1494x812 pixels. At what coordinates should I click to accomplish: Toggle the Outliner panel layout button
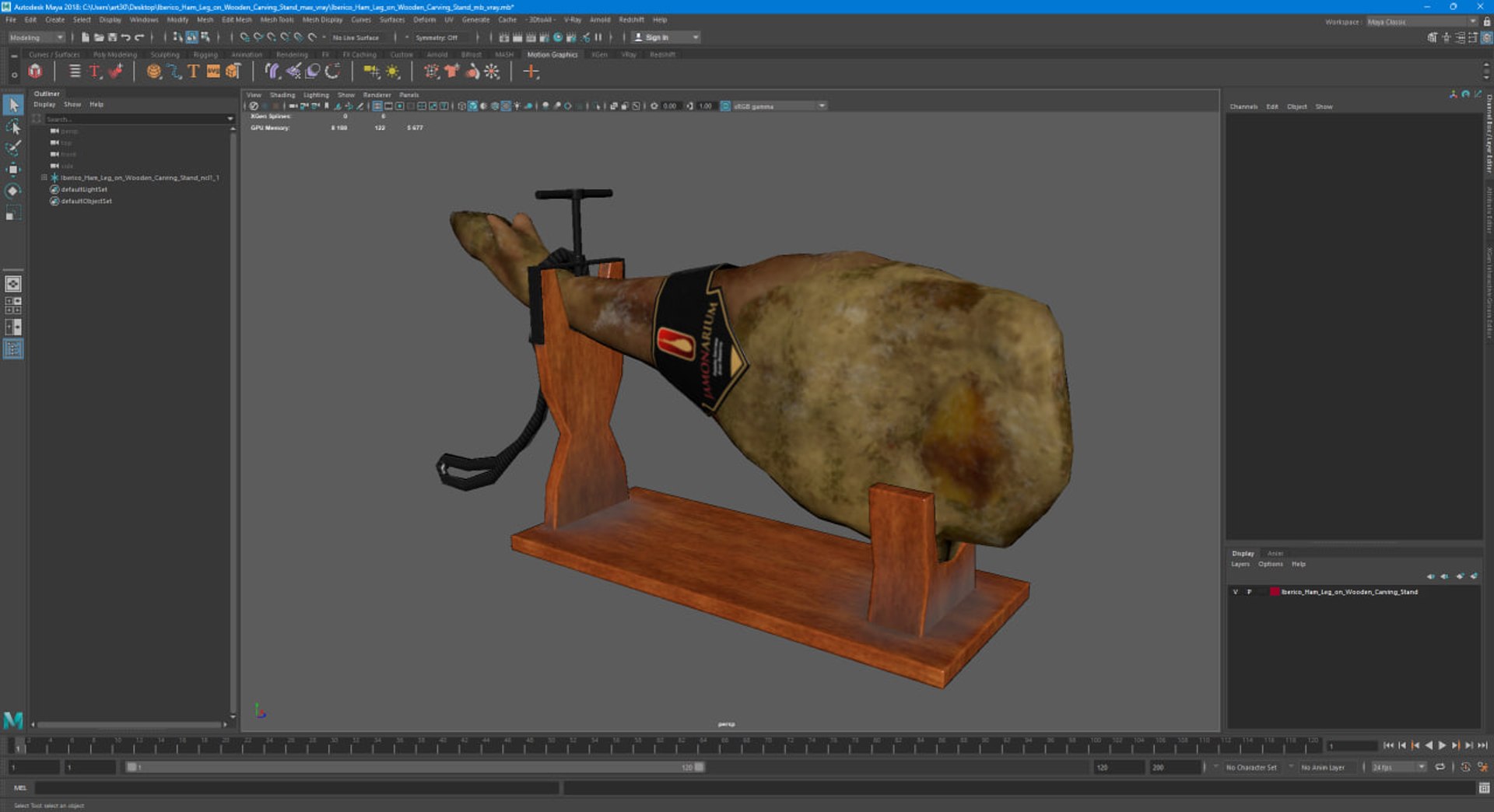coord(13,349)
